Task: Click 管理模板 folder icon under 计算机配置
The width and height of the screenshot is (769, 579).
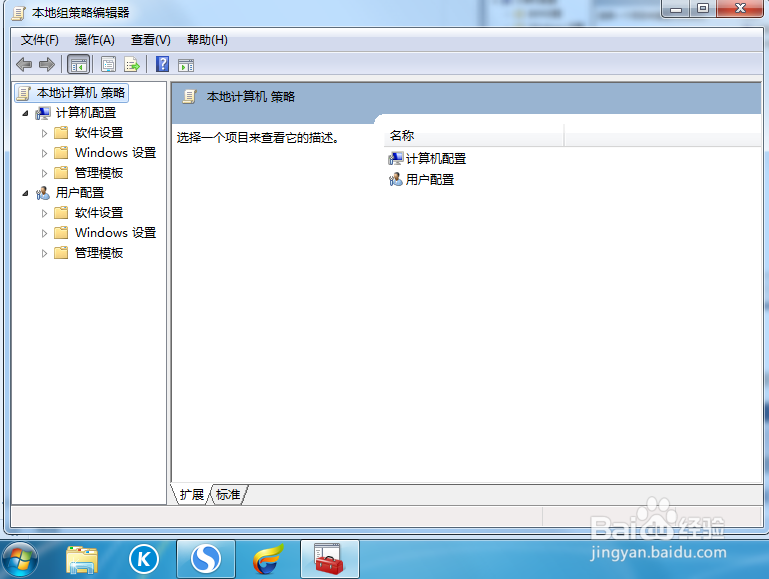Action: pyautogui.click(x=61, y=173)
